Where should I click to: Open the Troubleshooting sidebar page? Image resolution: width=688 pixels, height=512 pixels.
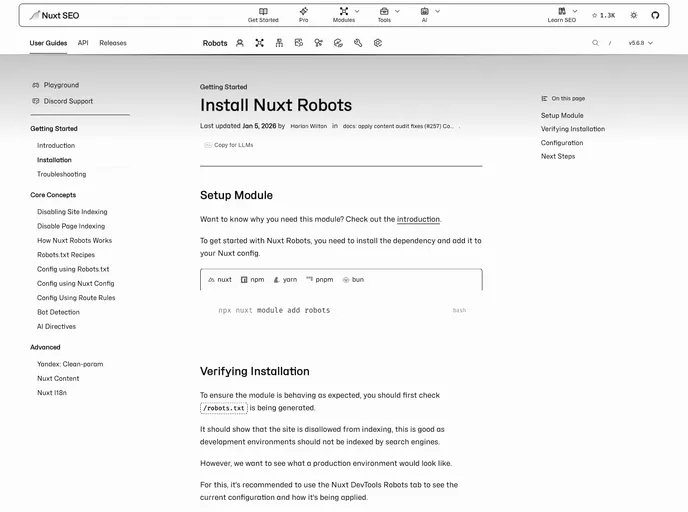(61, 174)
